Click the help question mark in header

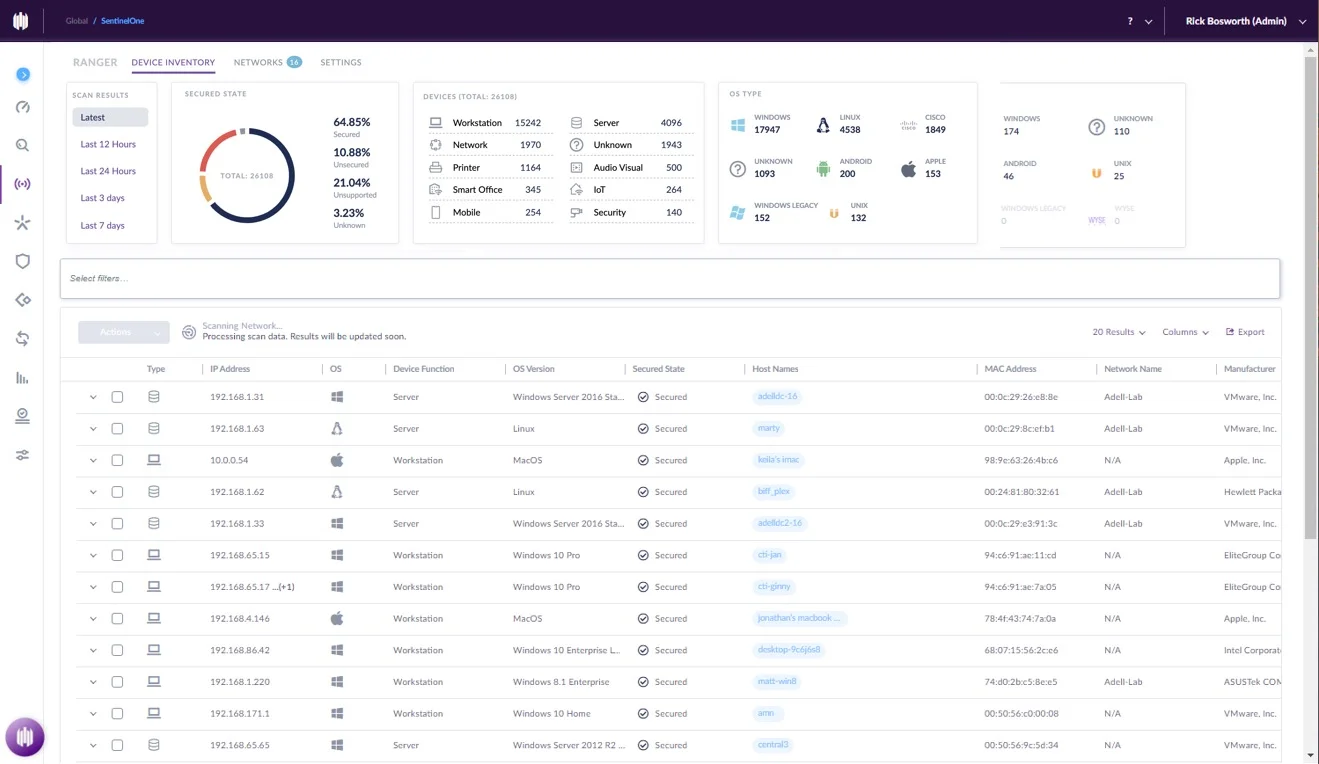click(x=1130, y=21)
